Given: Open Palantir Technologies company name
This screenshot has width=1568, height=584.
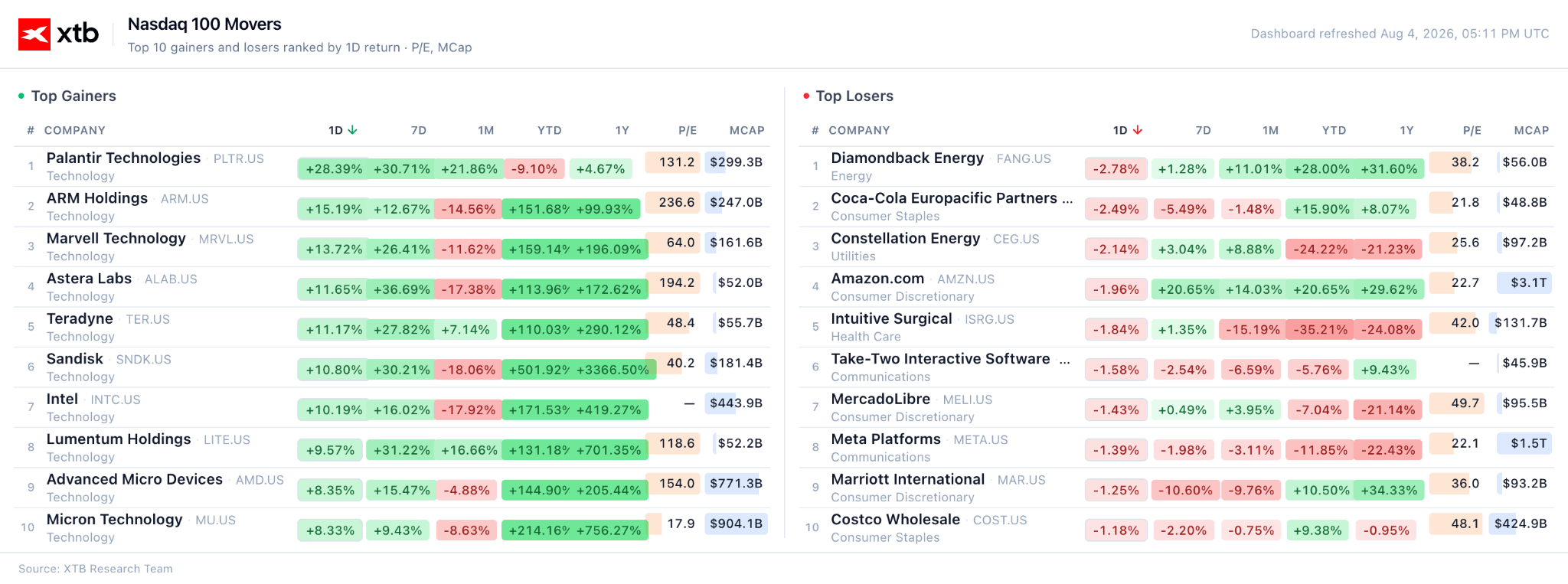Looking at the screenshot, I should (x=123, y=158).
